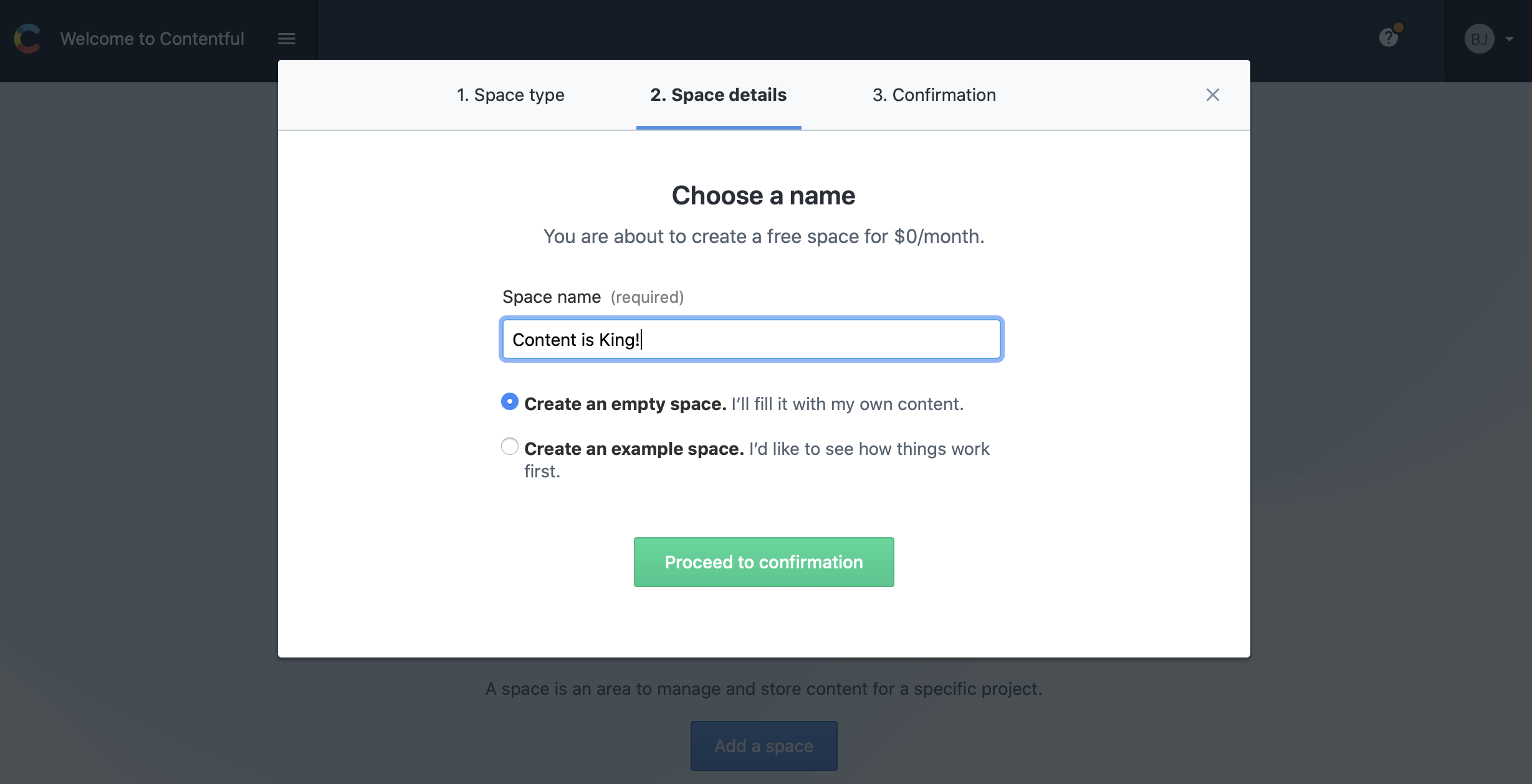Open the help question mark icon
Screen dimensions: 1532x784
[x=1388, y=39]
